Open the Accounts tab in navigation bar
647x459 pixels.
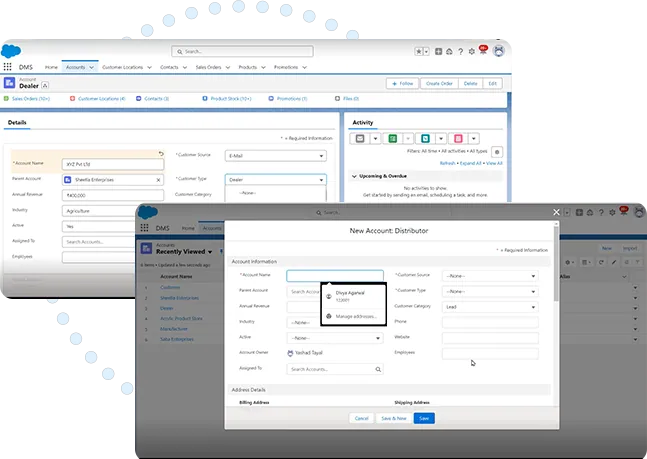(x=75, y=67)
